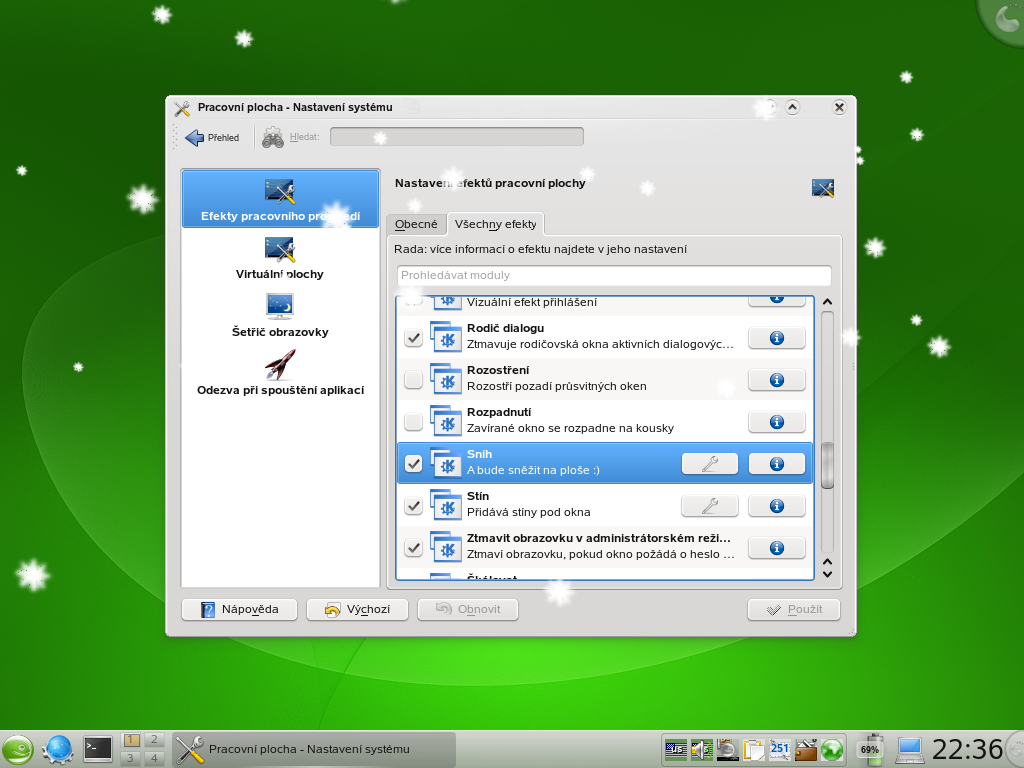Select the Všechny efekty tab
Viewport: 1024px width, 768px height.
click(x=495, y=224)
